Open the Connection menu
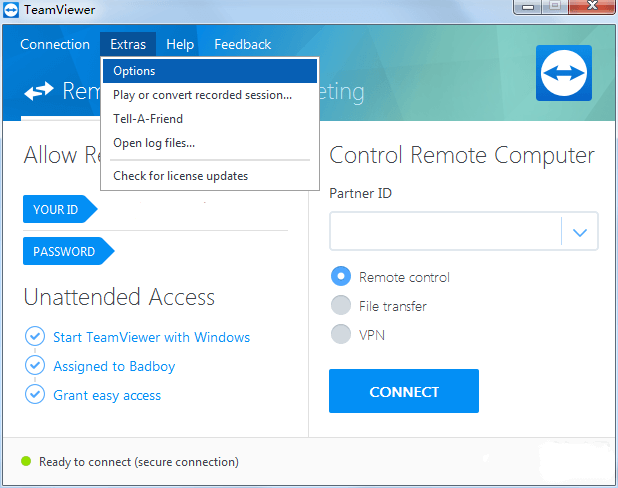 click(x=55, y=44)
